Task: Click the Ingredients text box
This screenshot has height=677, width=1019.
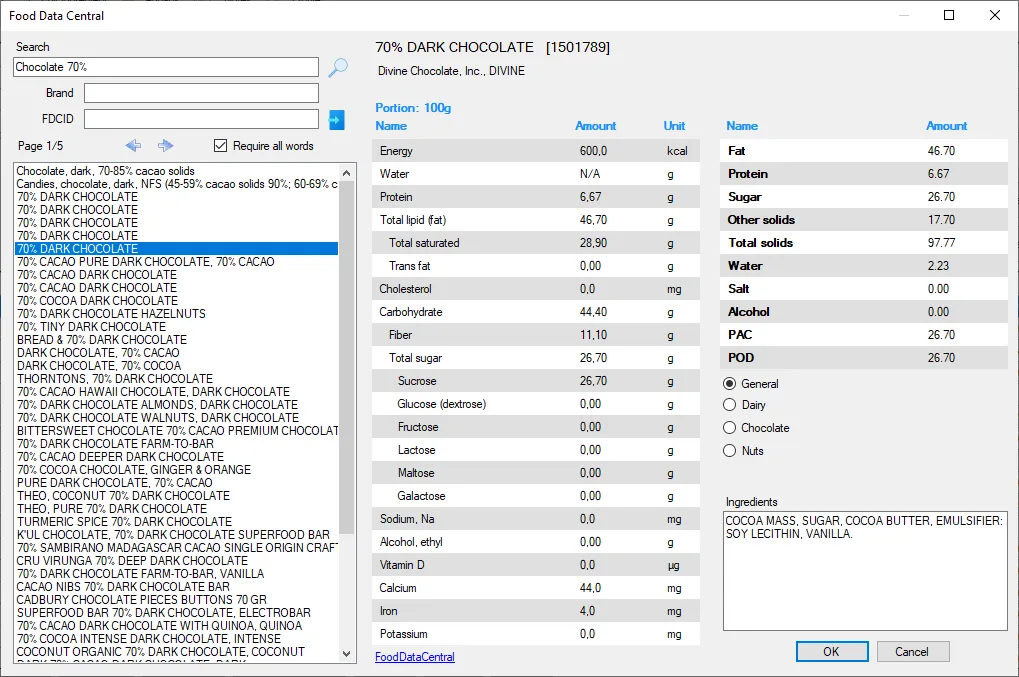Action: click(865, 571)
